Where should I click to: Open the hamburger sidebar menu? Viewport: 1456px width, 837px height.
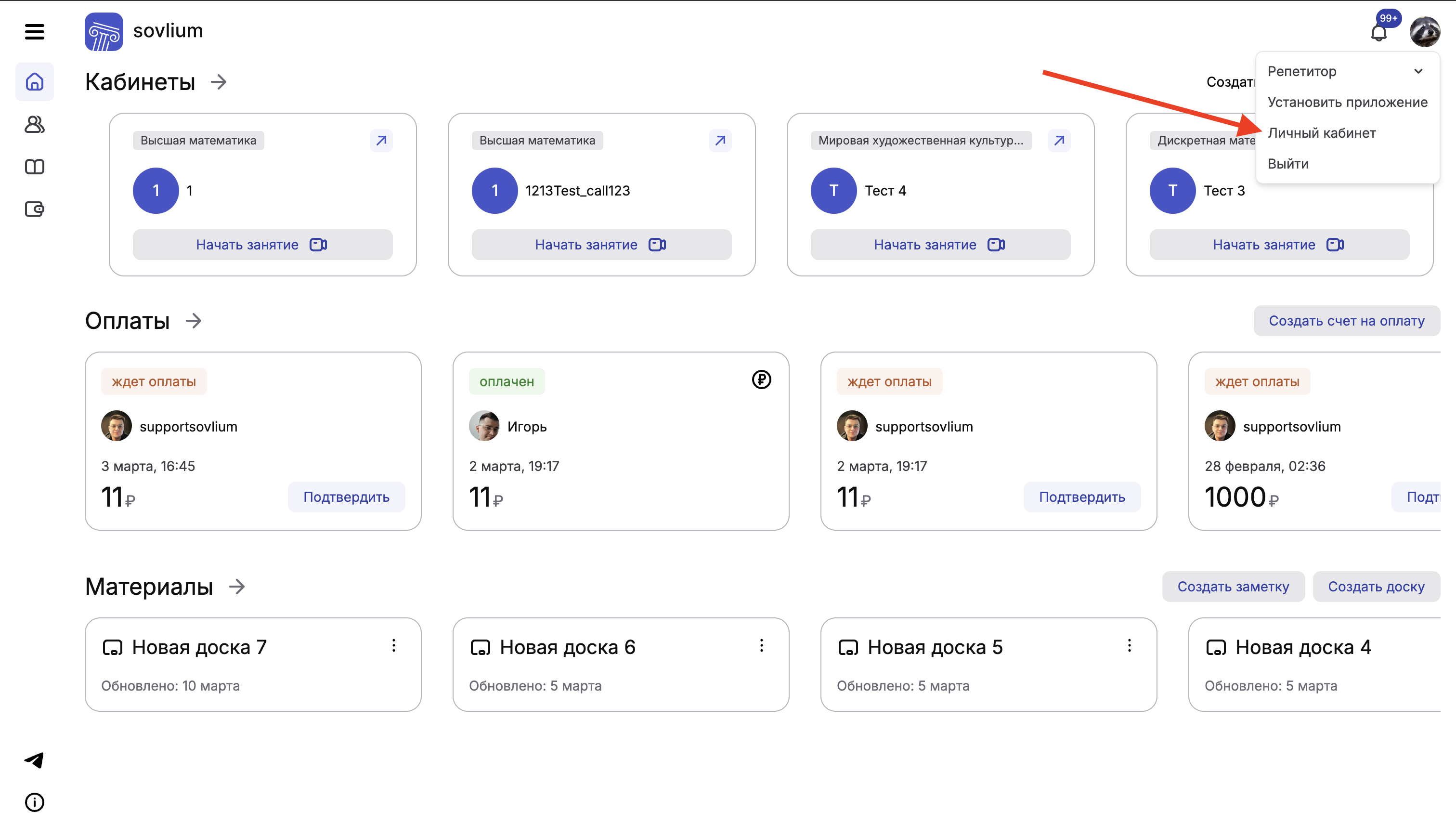(35, 32)
